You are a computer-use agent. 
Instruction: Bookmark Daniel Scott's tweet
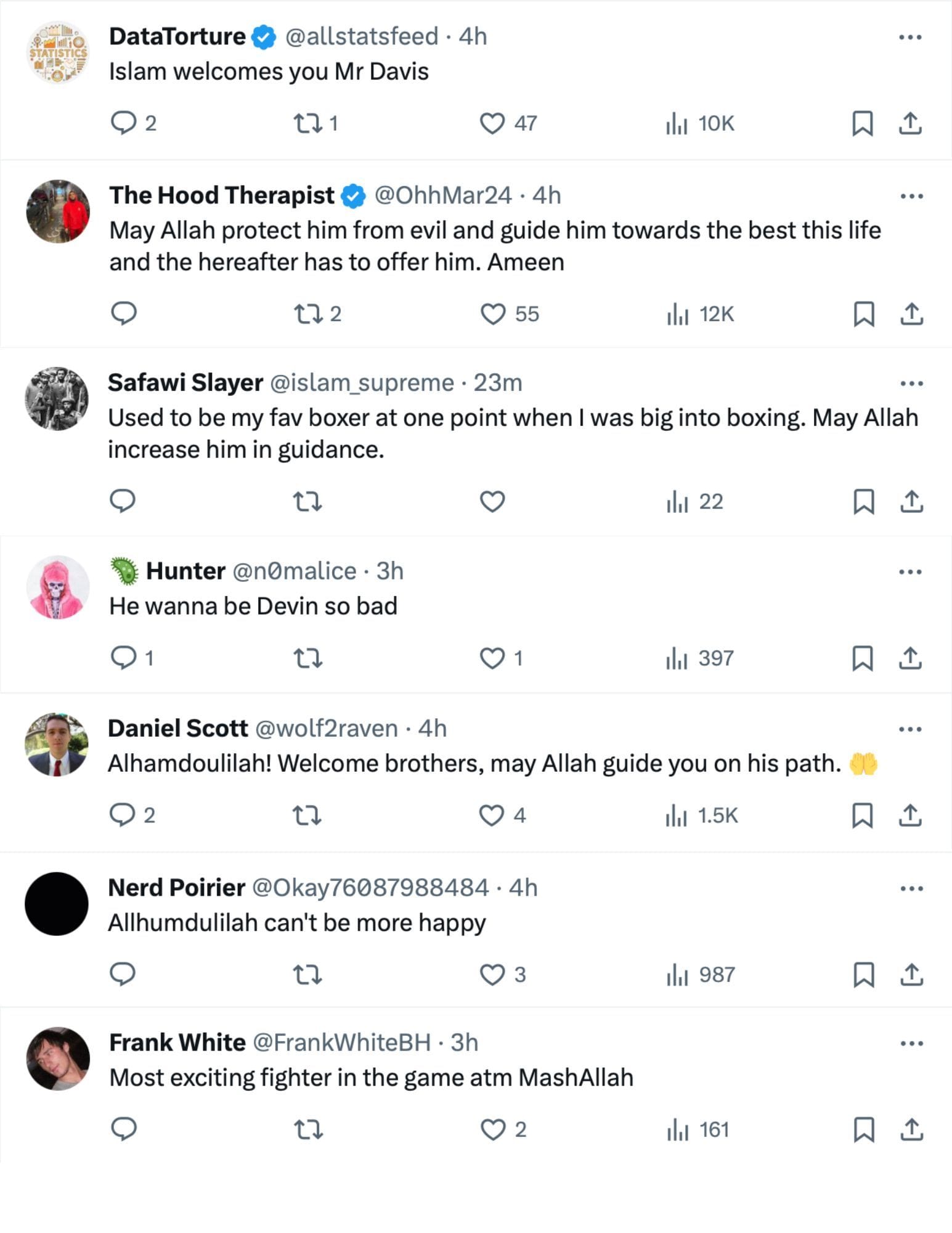tap(862, 815)
